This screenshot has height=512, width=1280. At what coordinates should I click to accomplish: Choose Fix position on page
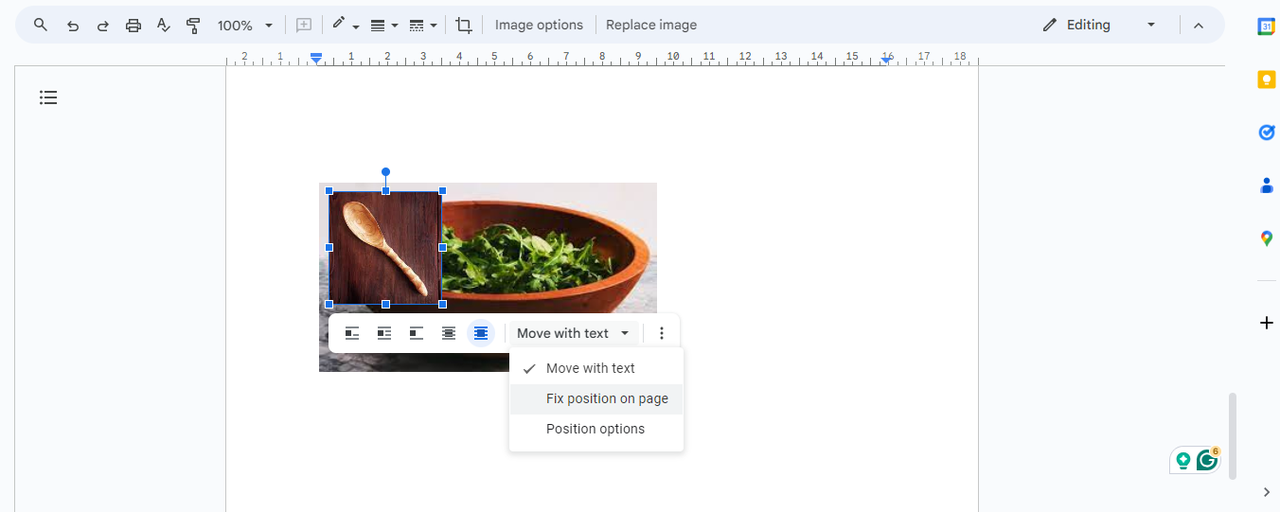[x=597, y=399]
